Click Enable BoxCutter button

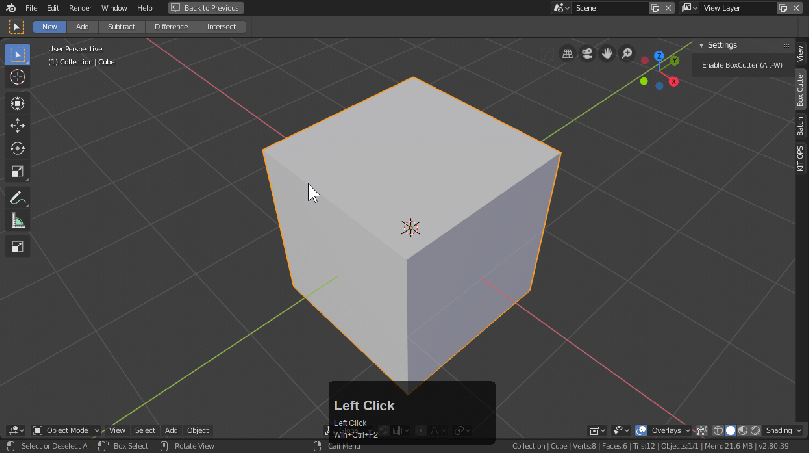pyautogui.click(x=741, y=65)
